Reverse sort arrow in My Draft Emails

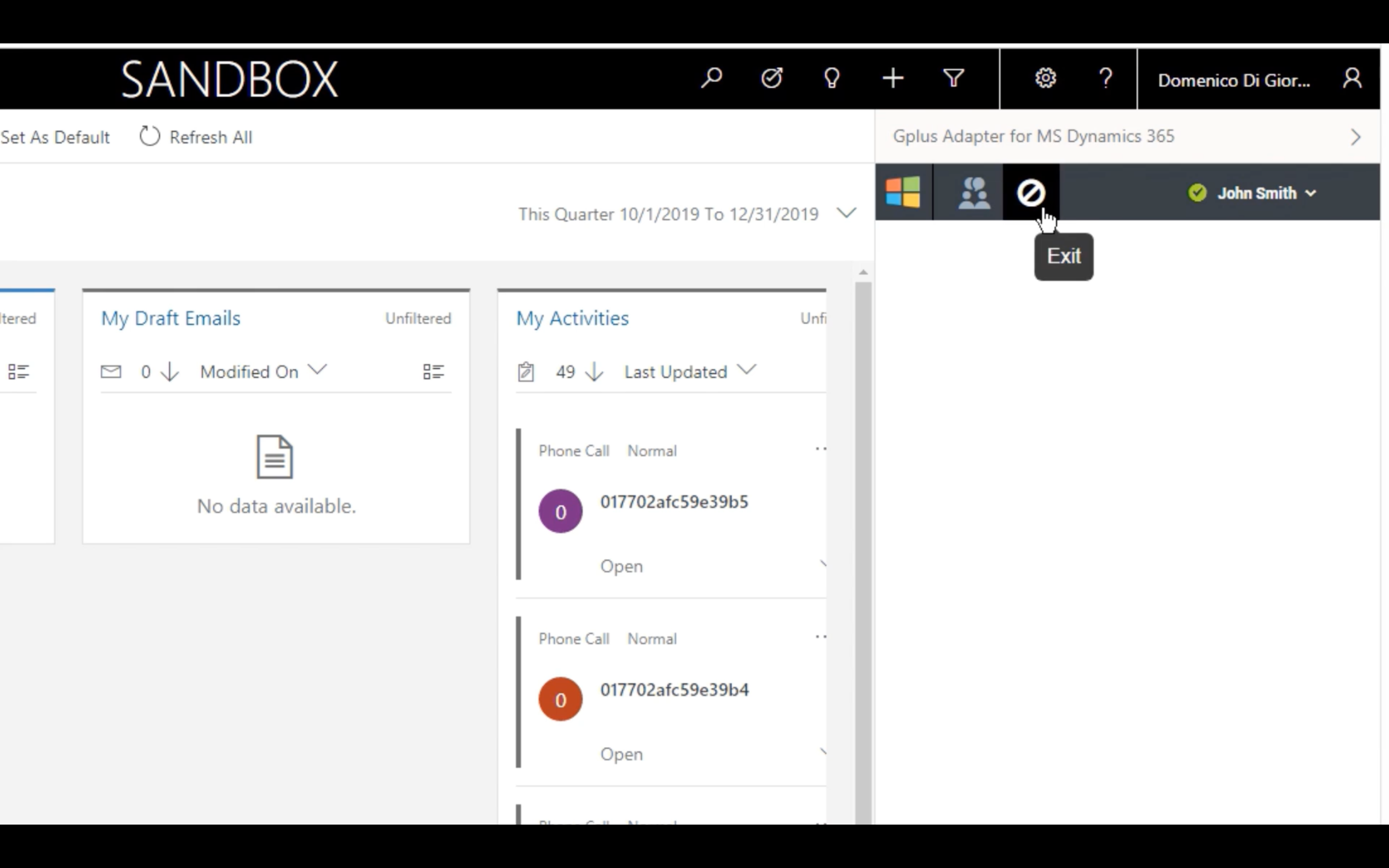coord(169,372)
